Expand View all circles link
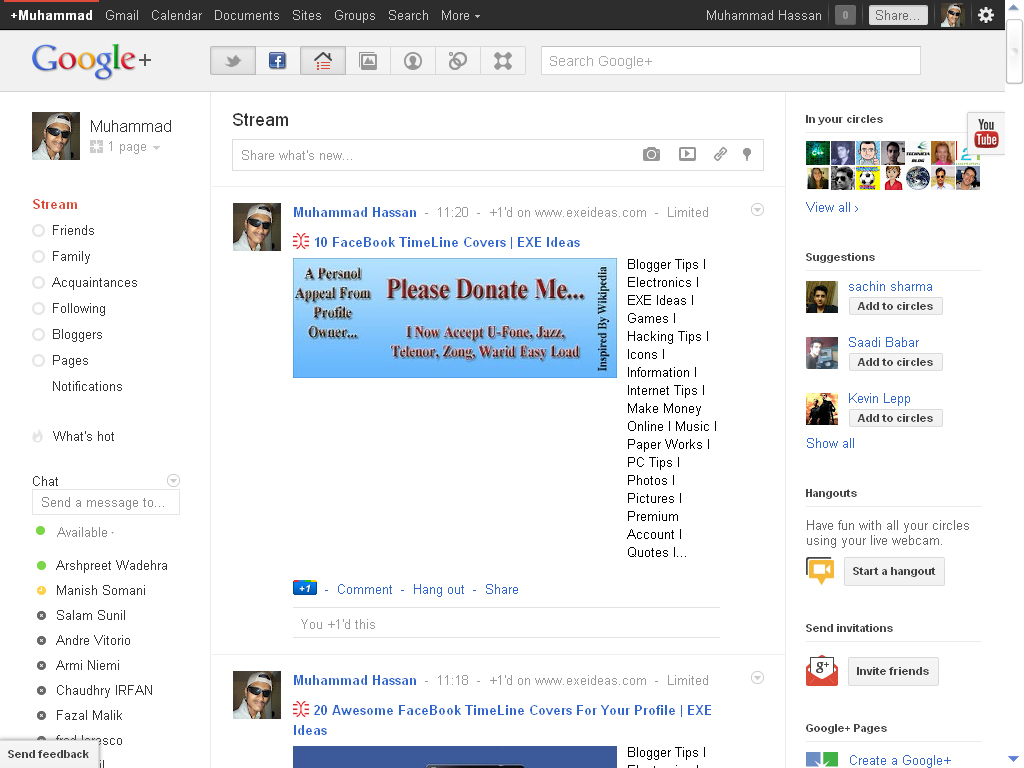 tap(832, 208)
